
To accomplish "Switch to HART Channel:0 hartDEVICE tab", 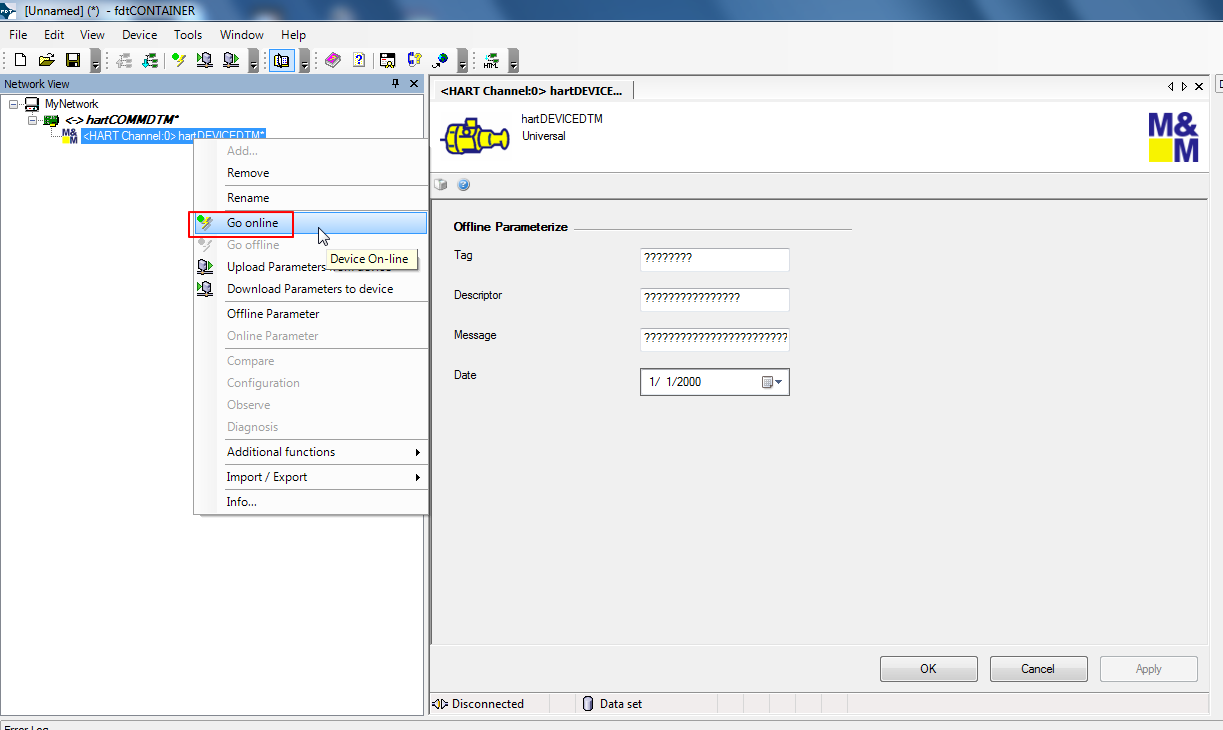I will click(x=533, y=90).
